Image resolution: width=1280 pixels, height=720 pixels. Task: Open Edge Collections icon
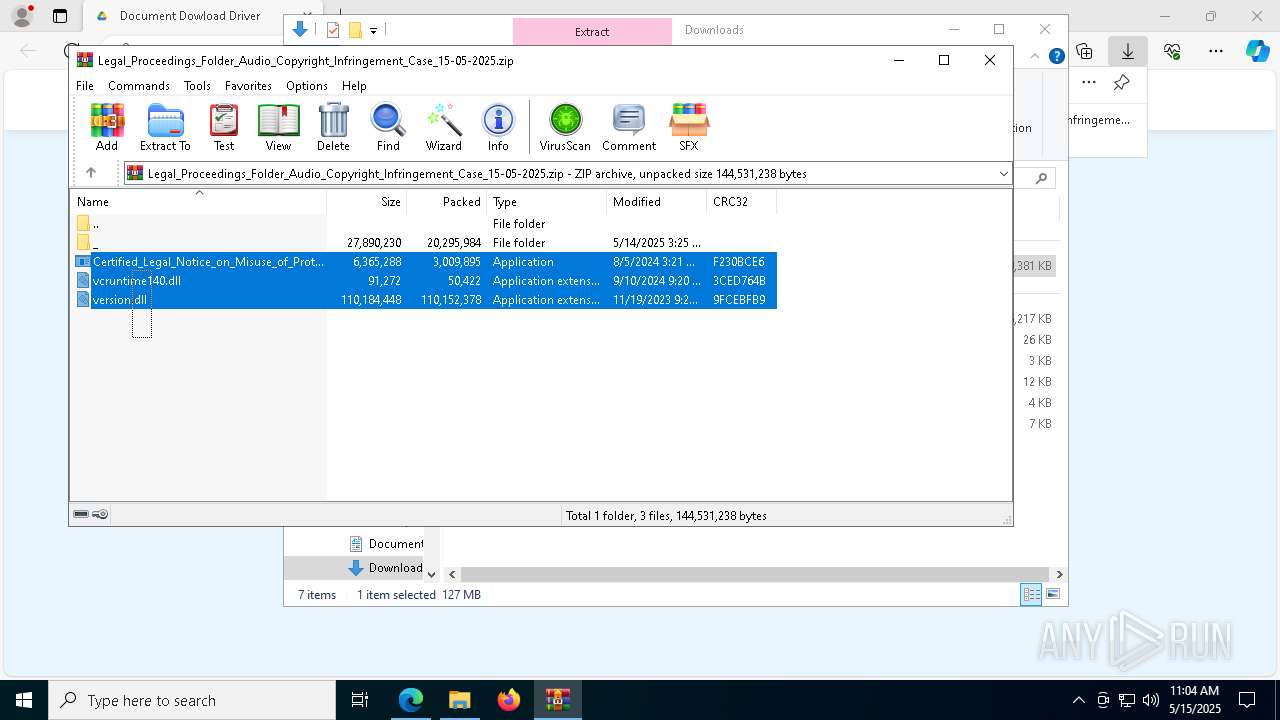coord(1084,51)
